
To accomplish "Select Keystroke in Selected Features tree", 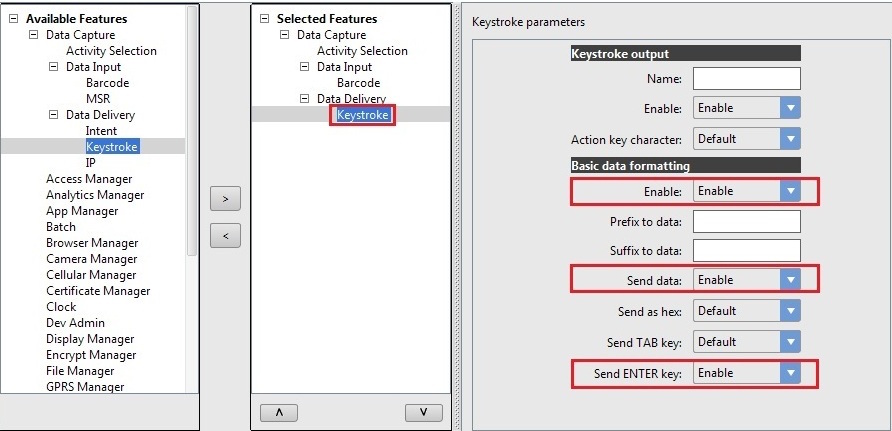I will tap(363, 115).
